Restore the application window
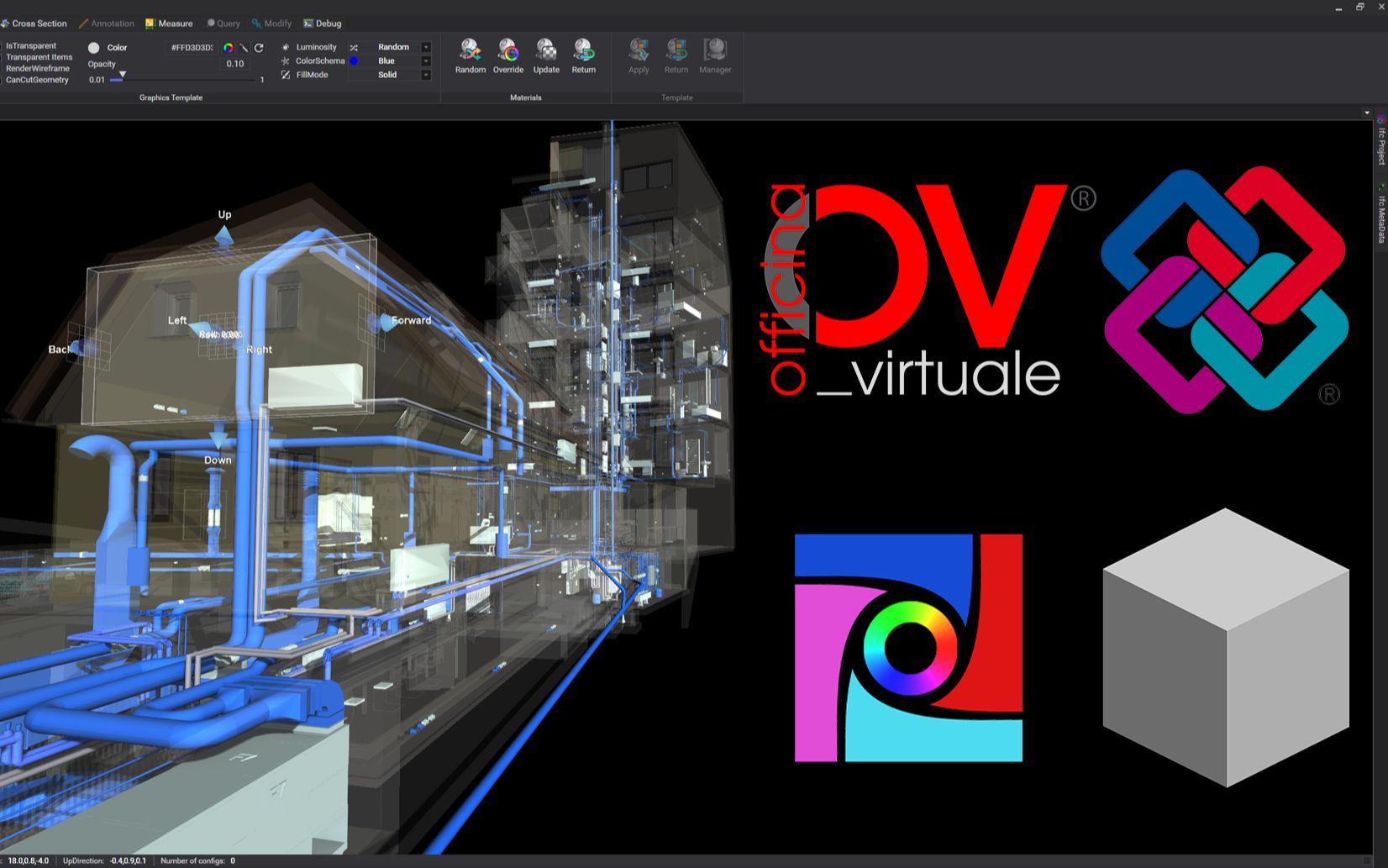The width and height of the screenshot is (1388, 868). [1360, 7]
